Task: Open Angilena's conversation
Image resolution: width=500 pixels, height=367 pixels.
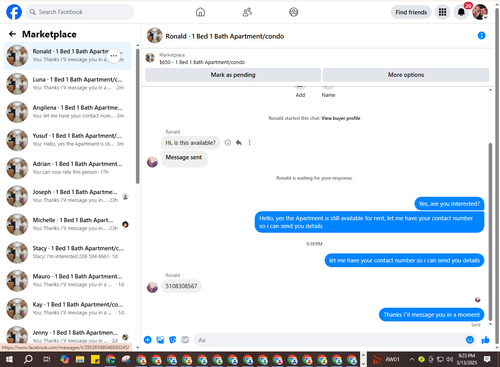Action: pos(67,112)
